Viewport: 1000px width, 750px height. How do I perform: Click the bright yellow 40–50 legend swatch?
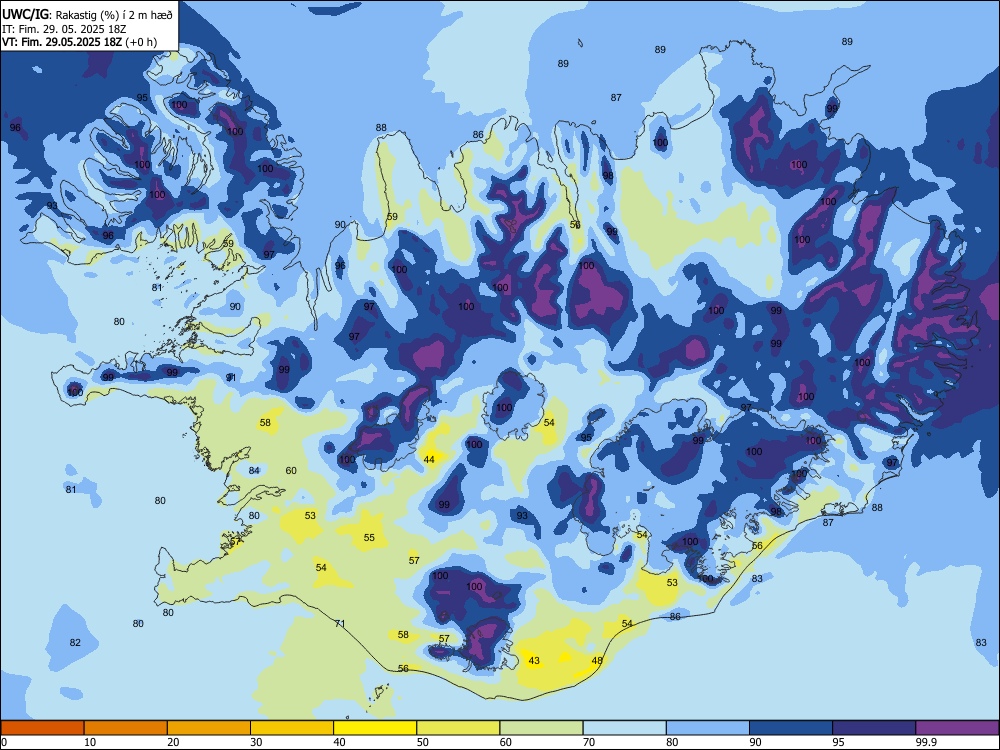(x=375, y=728)
